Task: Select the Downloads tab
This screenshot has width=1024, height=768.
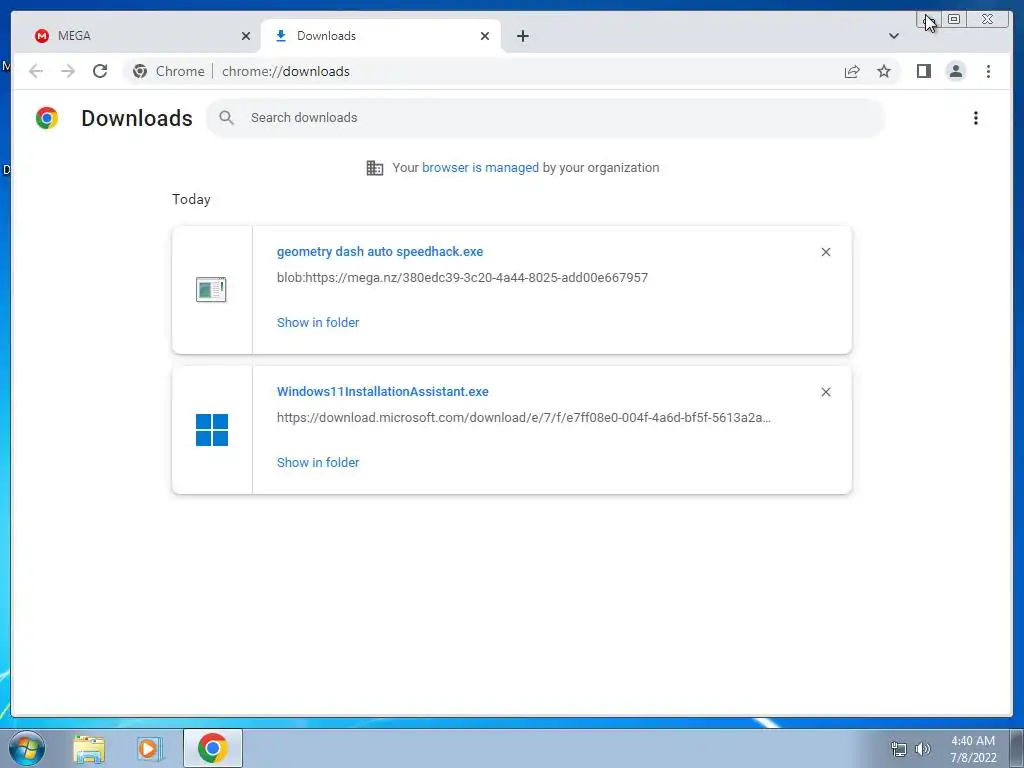Action: (381, 36)
